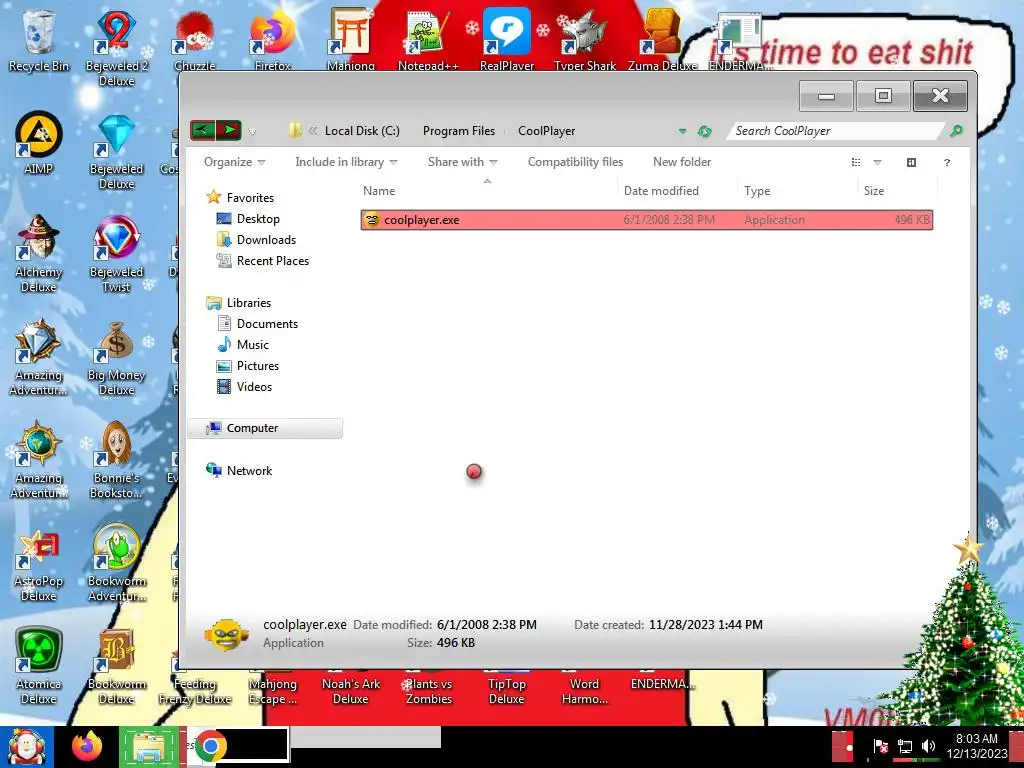Launch Notepad++ desktop shortcut

(x=428, y=39)
